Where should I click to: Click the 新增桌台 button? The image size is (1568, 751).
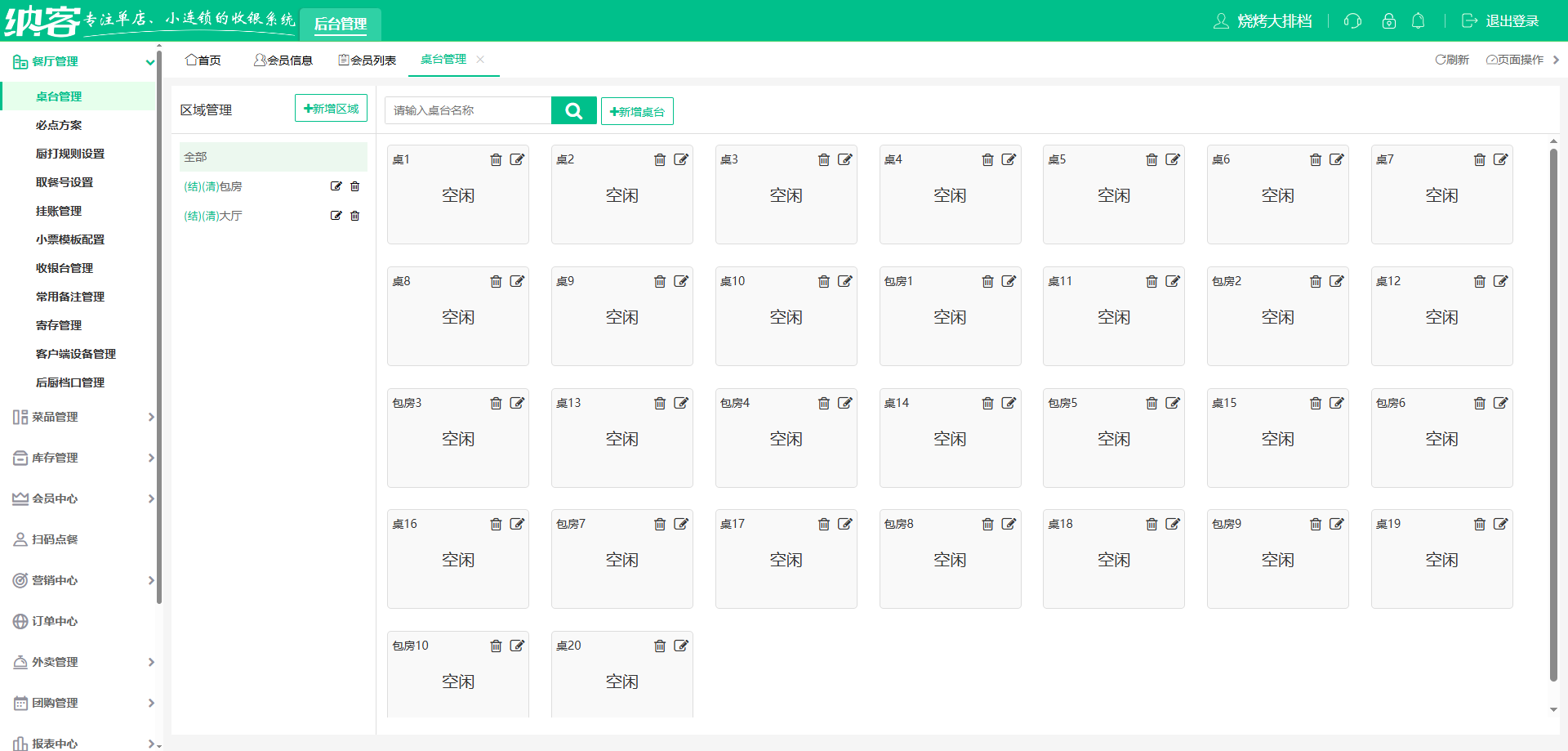click(637, 111)
